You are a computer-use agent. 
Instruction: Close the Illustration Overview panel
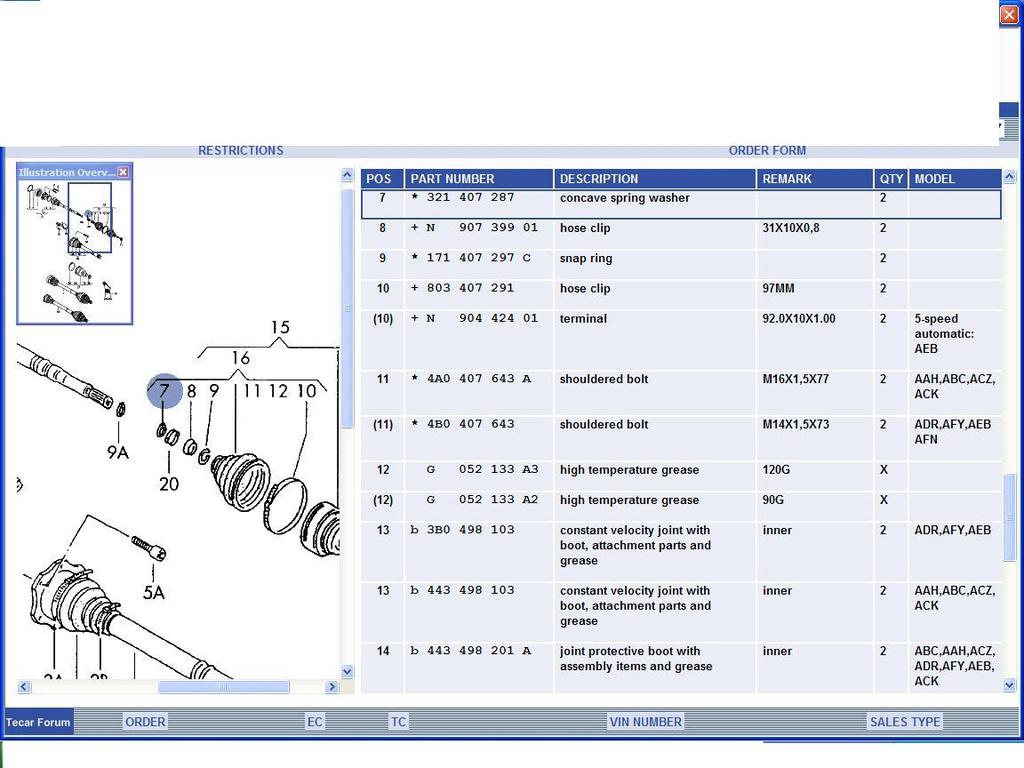123,172
